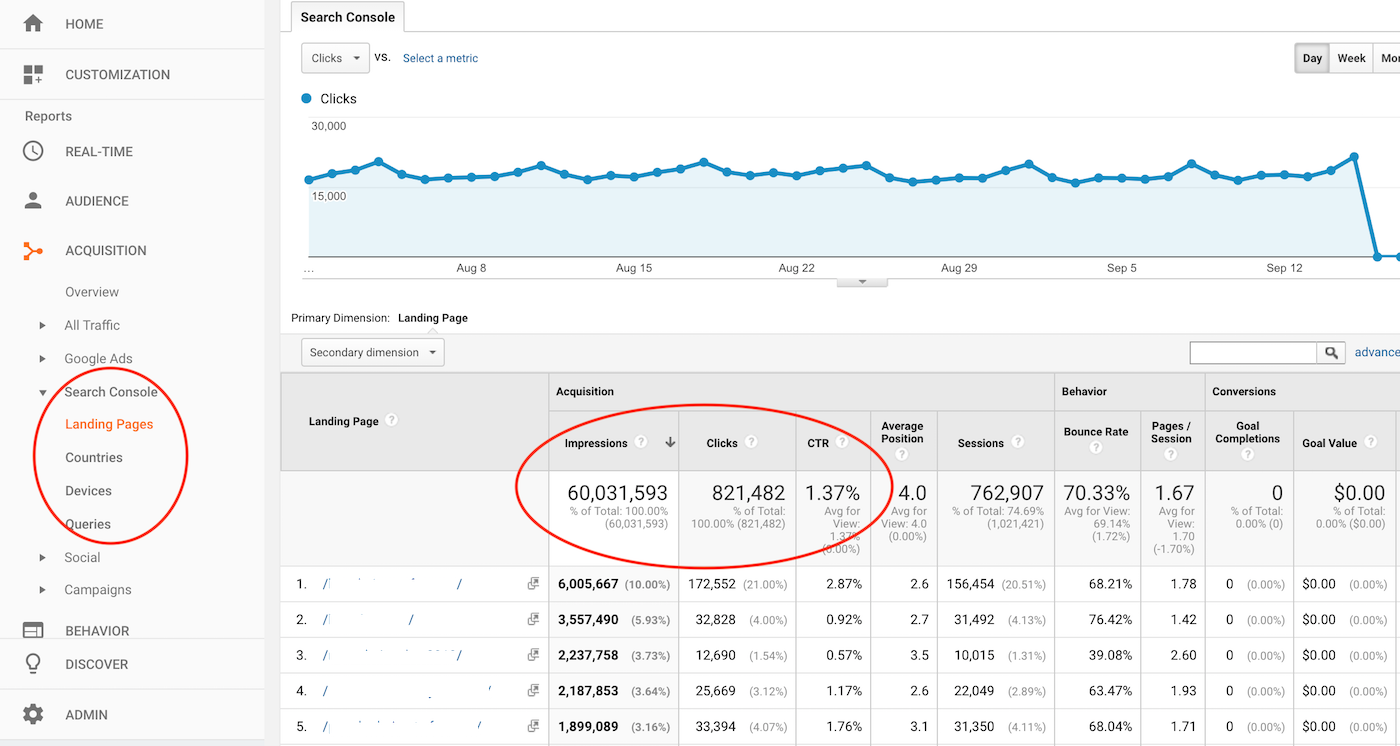Open Landing Pages report
This screenshot has width=1400, height=746.
coord(109,424)
